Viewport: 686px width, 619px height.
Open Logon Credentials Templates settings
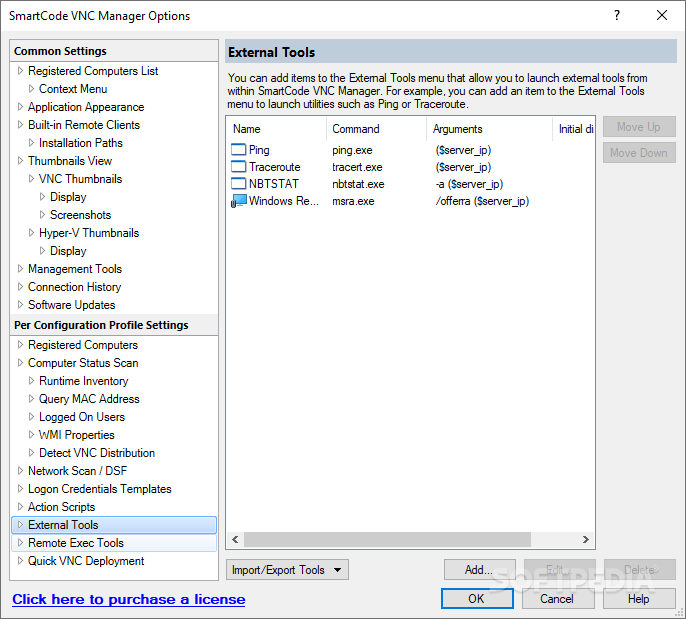(100, 489)
